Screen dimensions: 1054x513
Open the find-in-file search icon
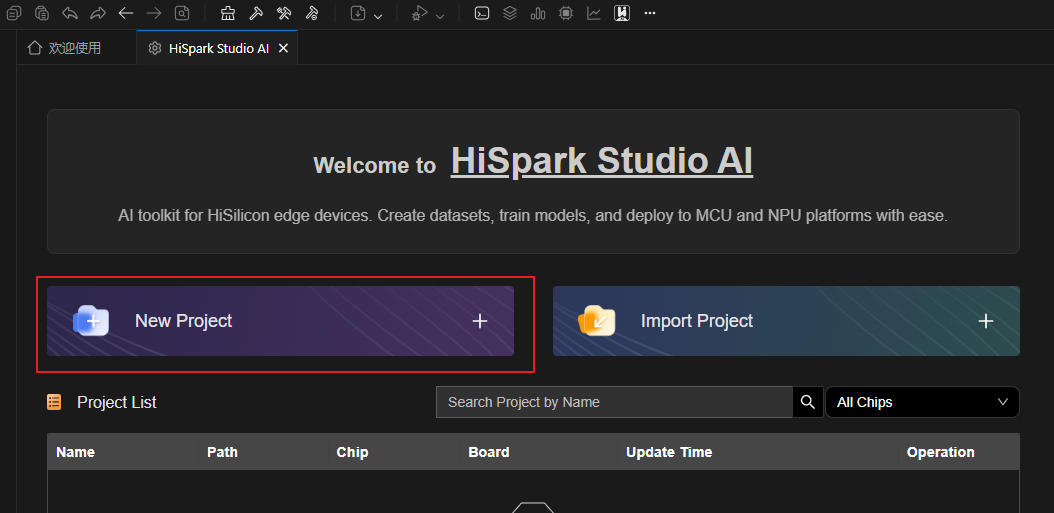pyautogui.click(x=182, y=13)
